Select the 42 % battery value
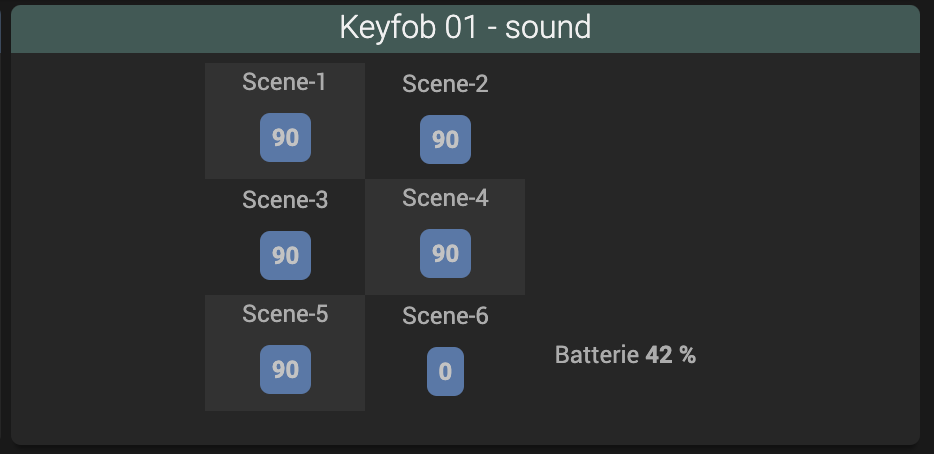Screen dimensions: 934x454 (x=671, y=355)
